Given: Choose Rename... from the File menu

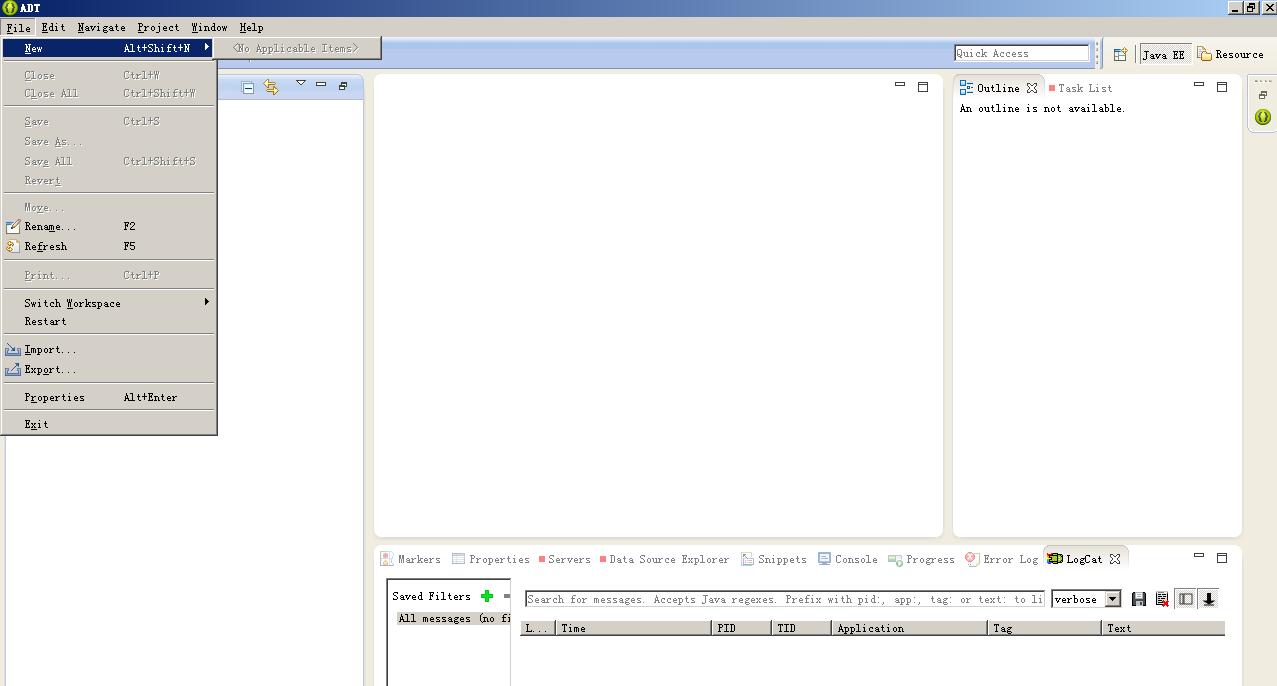Looking at the screenshot, I should 108,227.
